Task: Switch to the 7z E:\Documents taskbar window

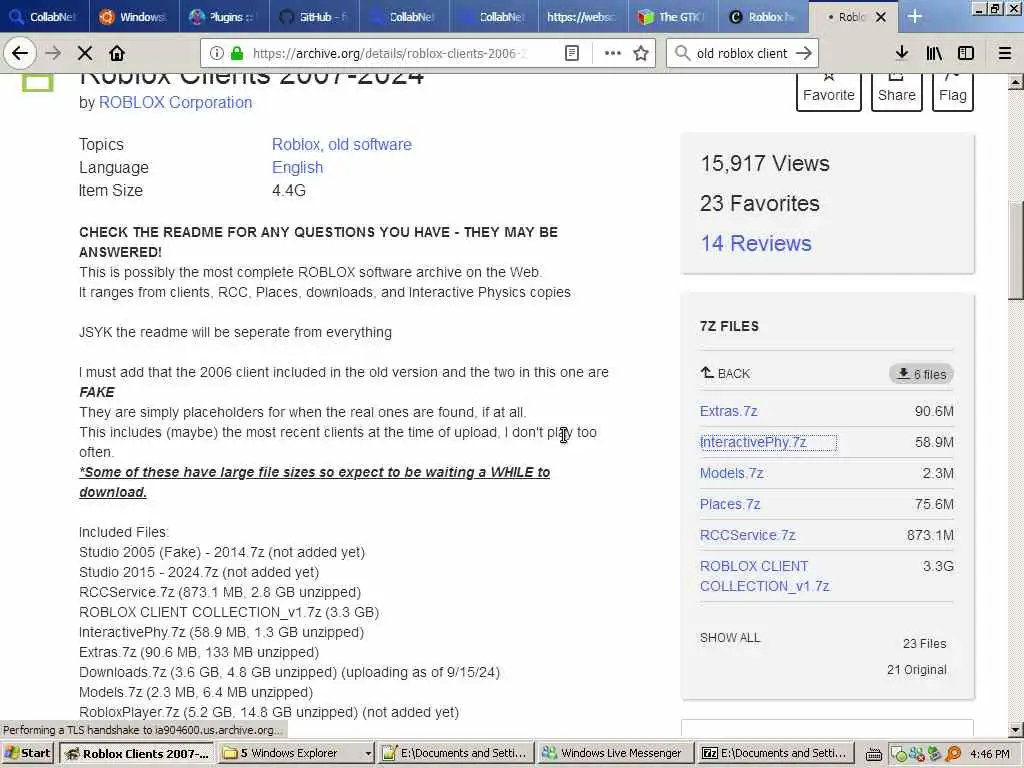Action: pos(777,753)
